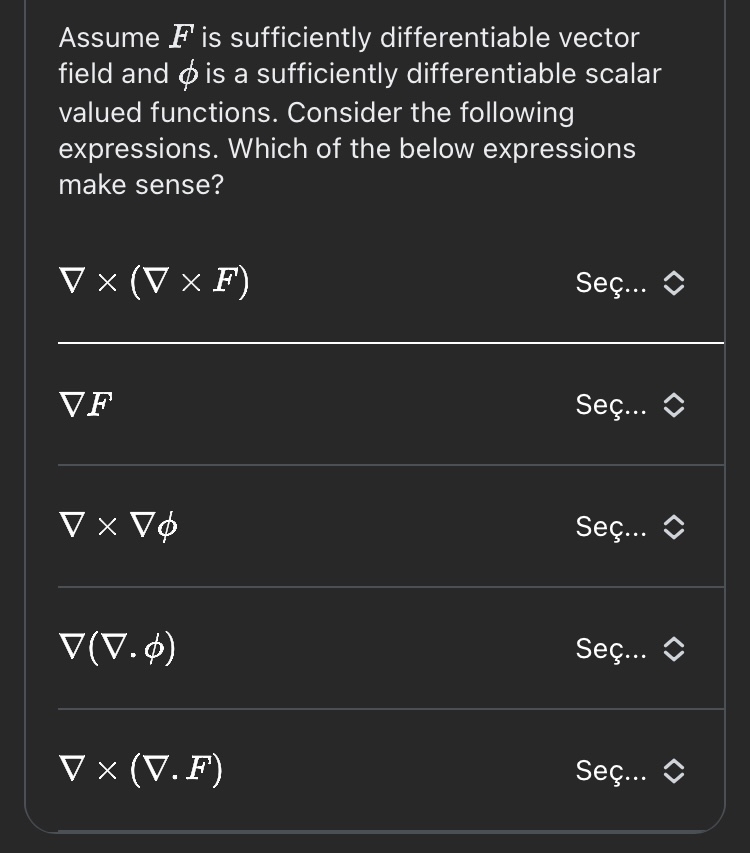The image size is (750, 853).
Task: Tap the chevron arrows in the ∇(∇.ϕ) row
Action: [x=675, y=649]
